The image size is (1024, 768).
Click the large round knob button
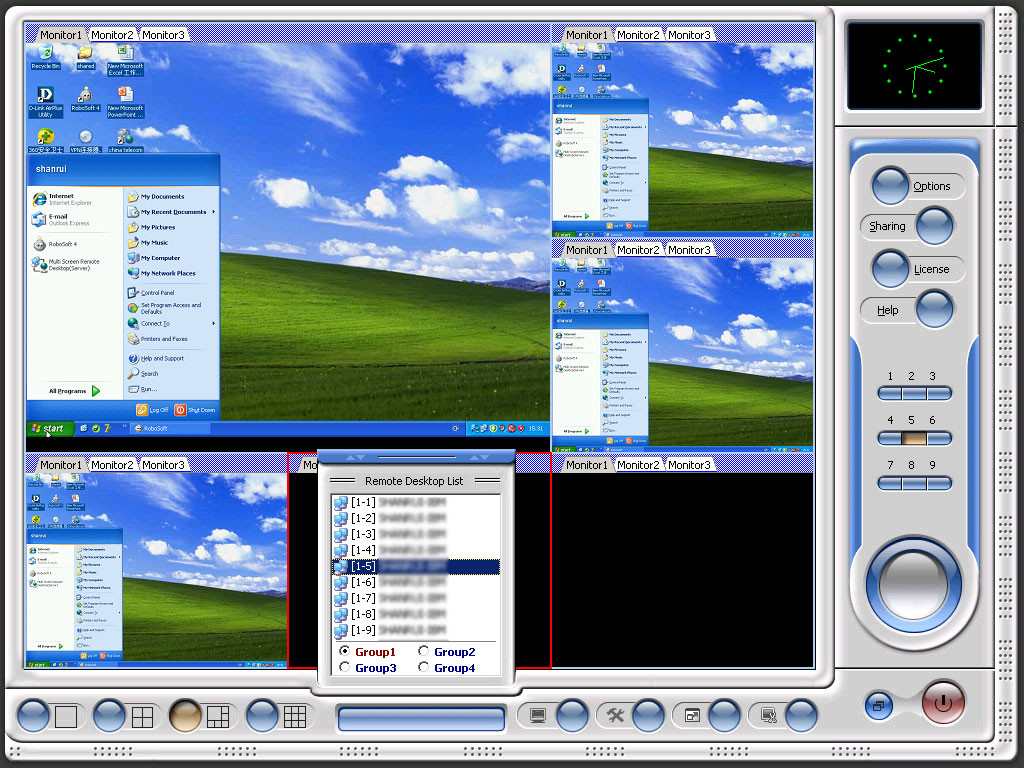pyautogui.click(x=914, y=584)
